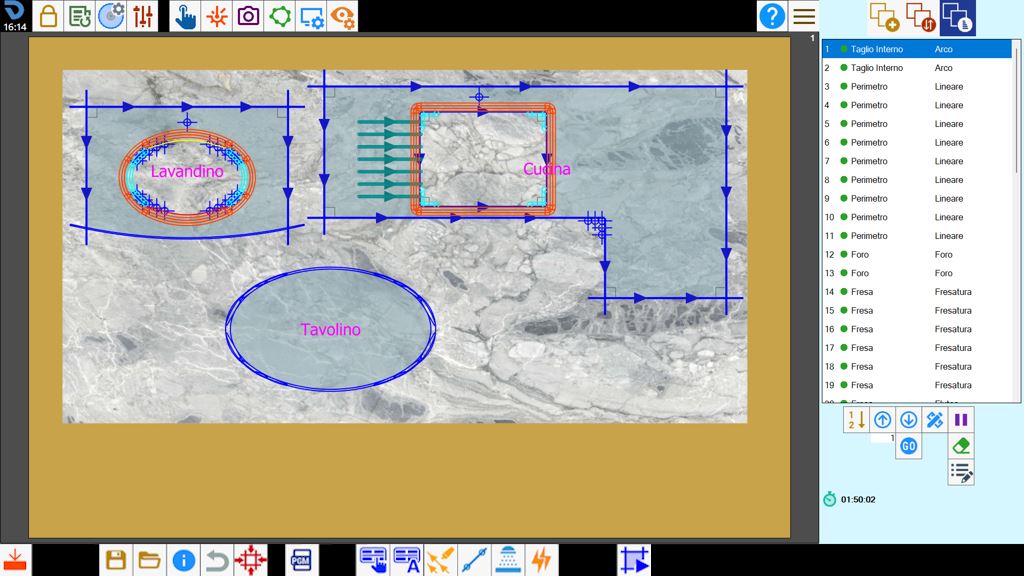Select row 2 Taglio Interno
Screen dimensions: 1024x576
coord(917,68)
